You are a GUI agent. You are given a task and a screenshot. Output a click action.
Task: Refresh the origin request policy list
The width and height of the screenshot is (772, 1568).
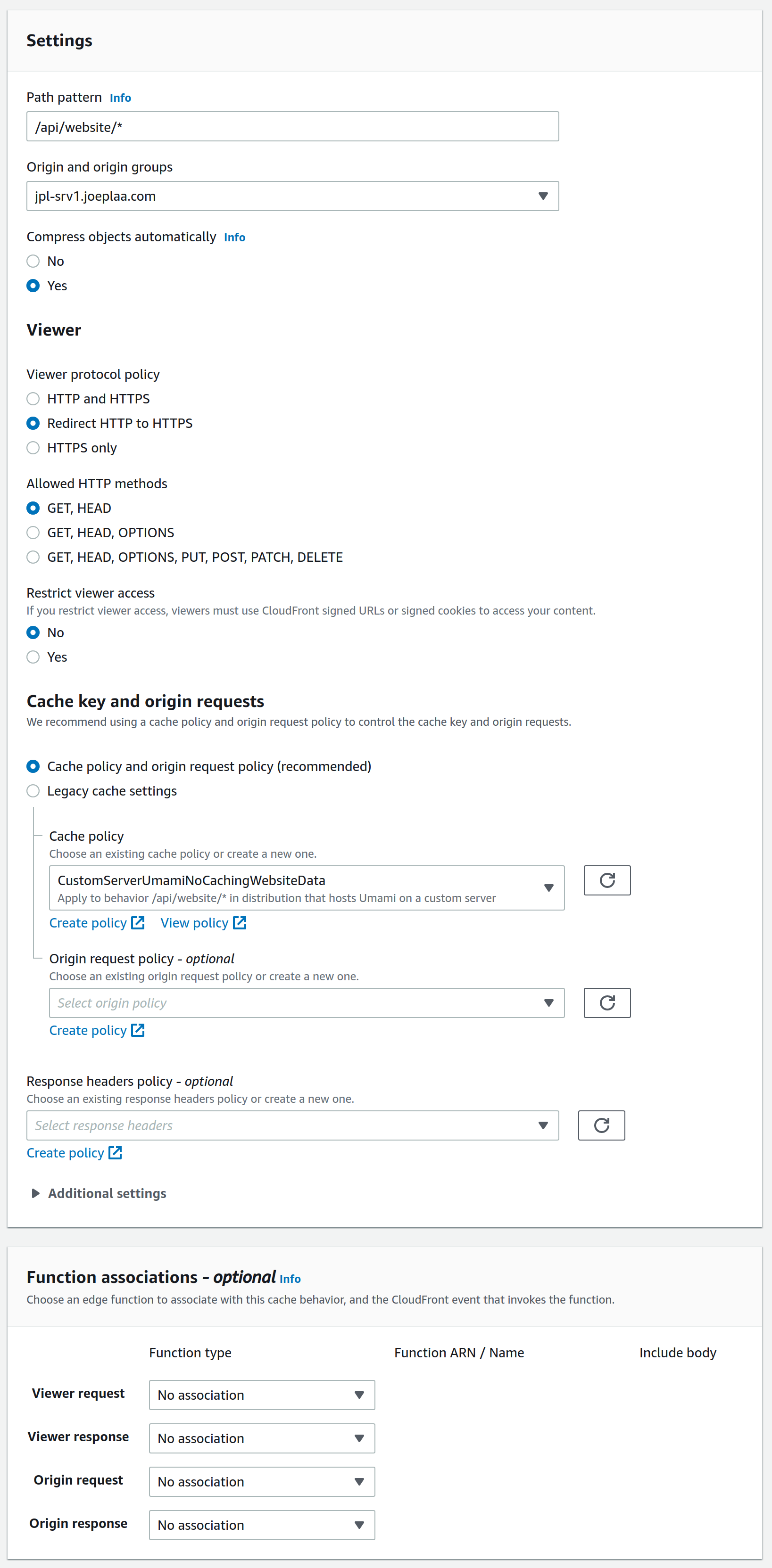tap(606, 1002)
